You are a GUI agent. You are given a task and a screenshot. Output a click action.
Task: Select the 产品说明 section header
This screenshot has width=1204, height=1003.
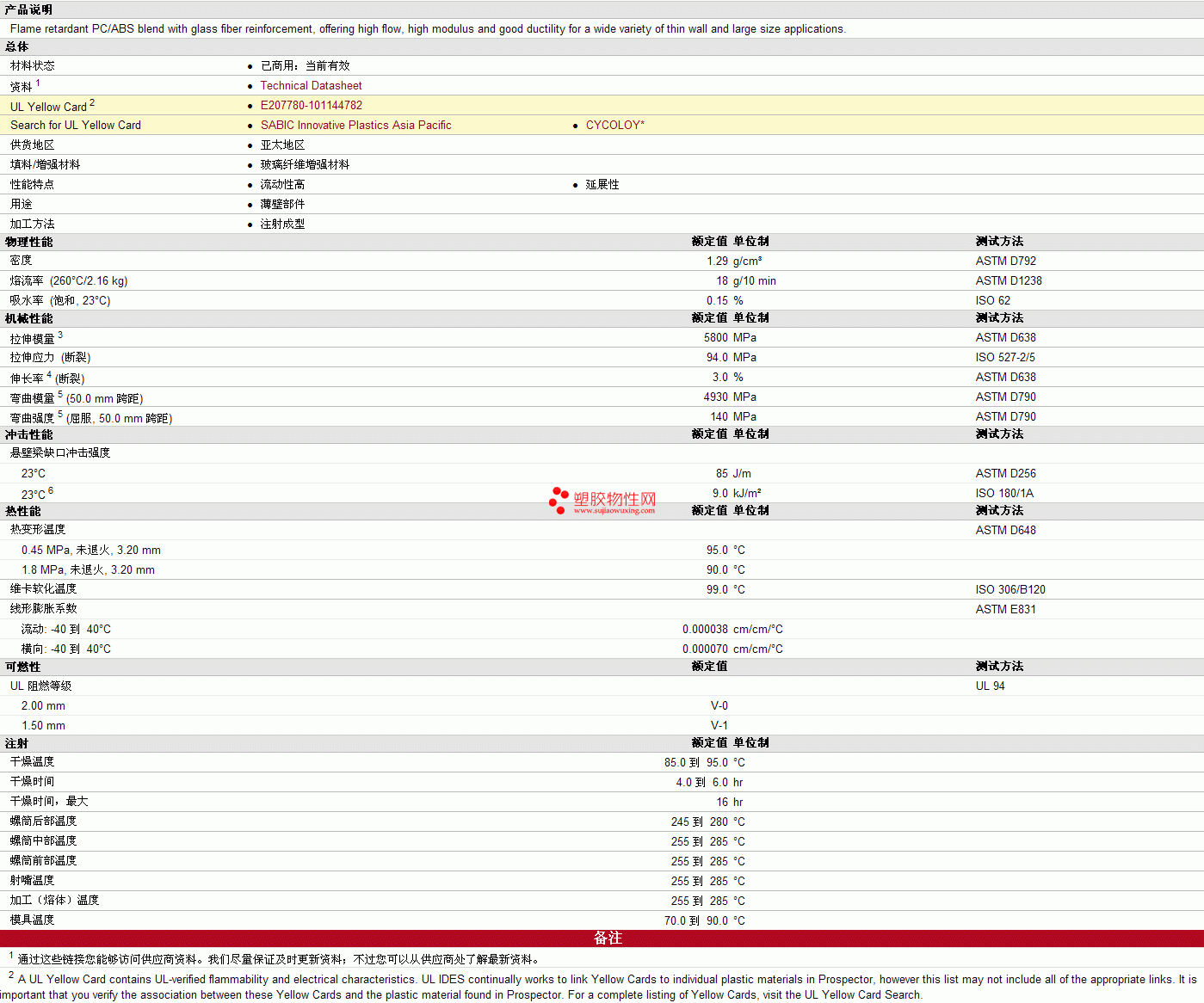pos(28,9)
